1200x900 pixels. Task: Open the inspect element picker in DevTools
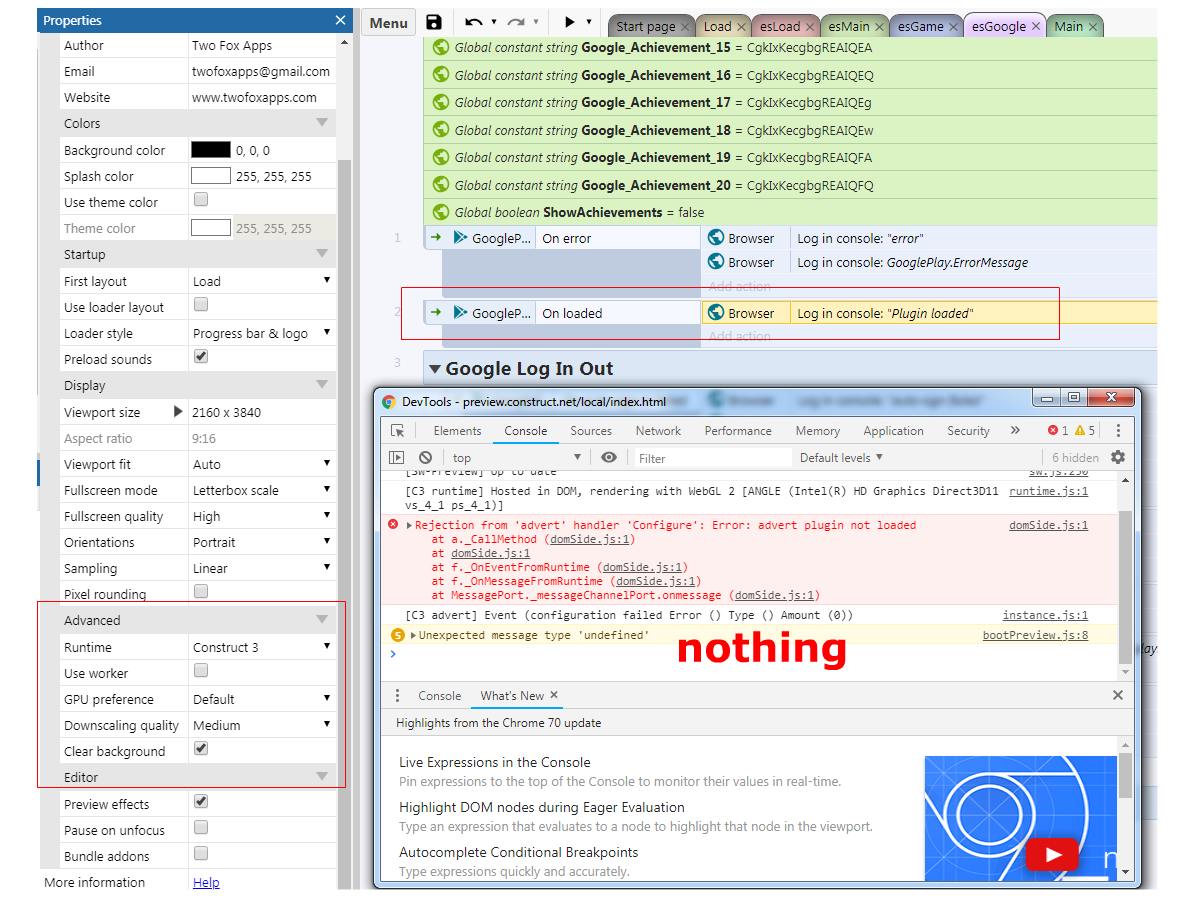[398, 431]
